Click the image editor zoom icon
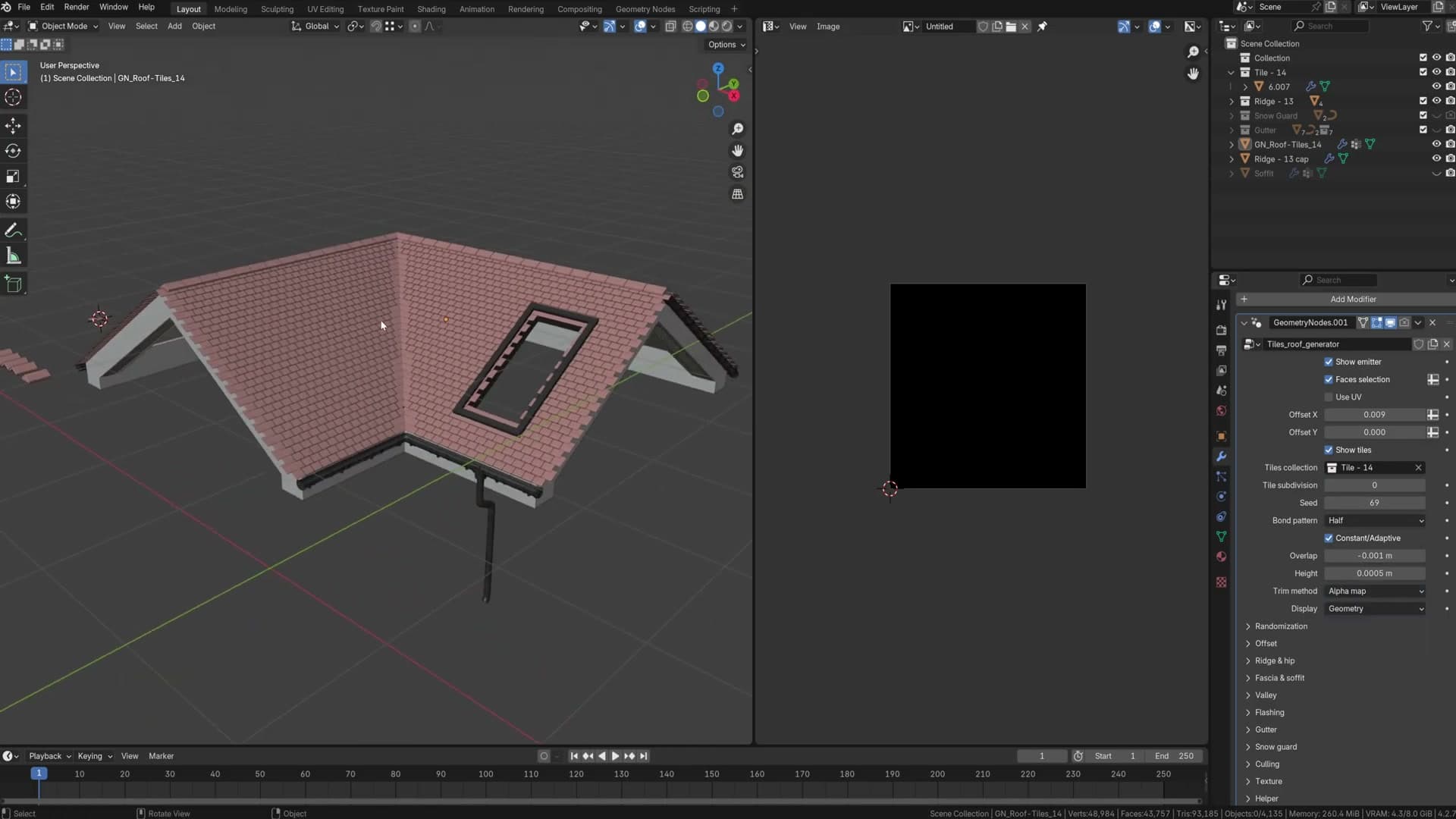1456x819 pixels. click(1193, 52)
